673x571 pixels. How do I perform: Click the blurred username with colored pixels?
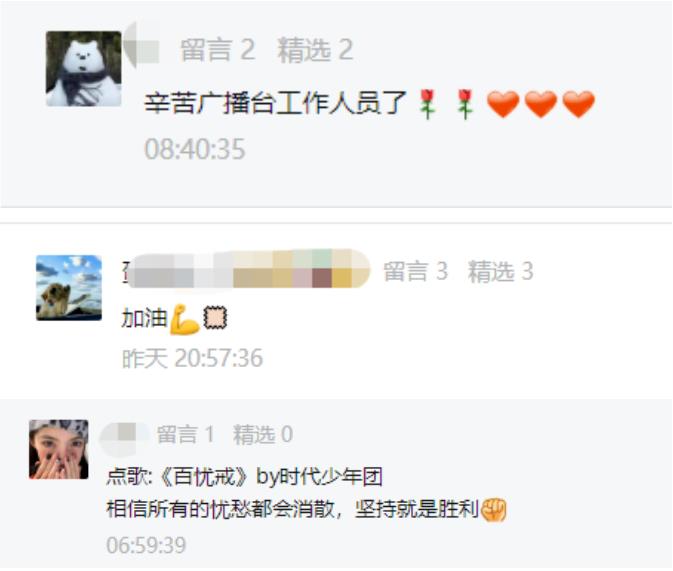click(247, 269)
